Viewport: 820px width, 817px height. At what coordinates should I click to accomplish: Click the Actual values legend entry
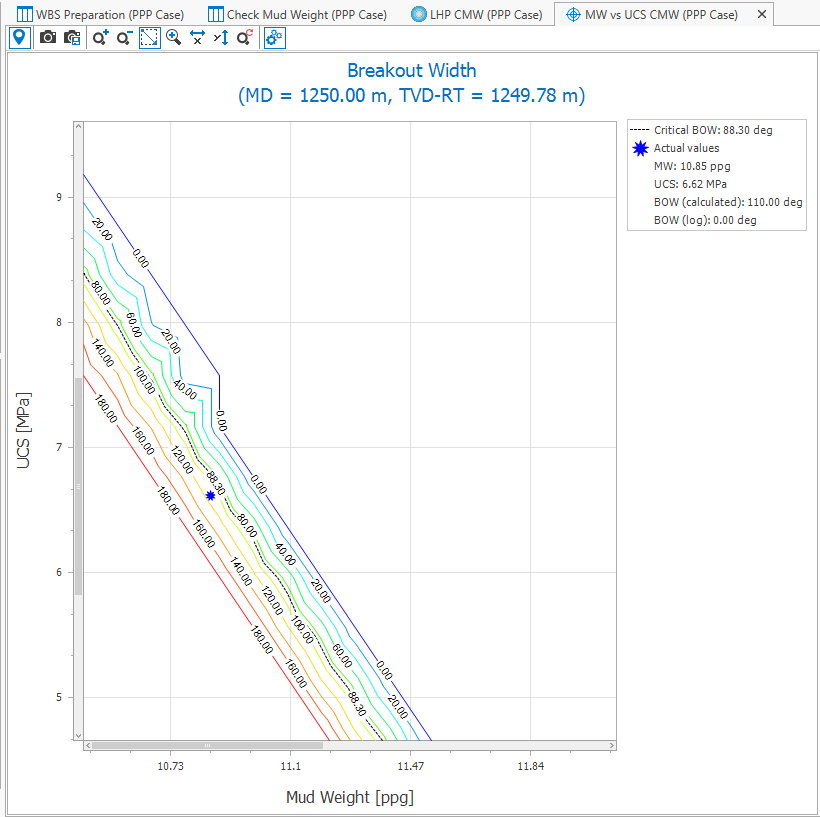tap(685, 148)
